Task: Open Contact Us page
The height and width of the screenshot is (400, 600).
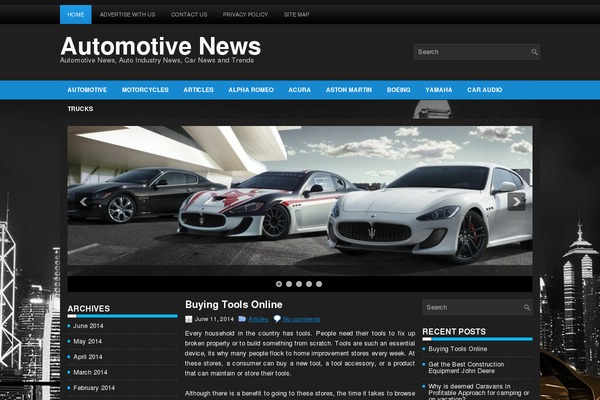Action: [189, 15]
